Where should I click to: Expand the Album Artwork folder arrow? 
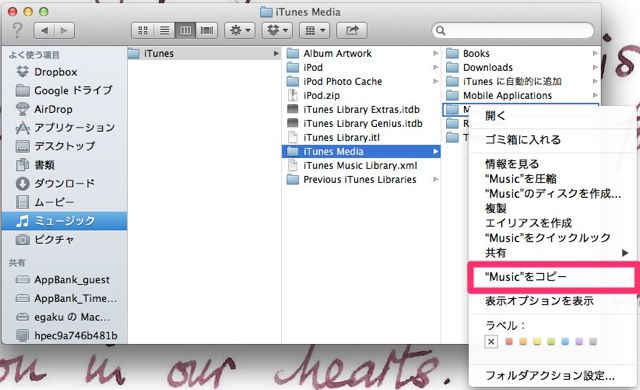[436, 53]
